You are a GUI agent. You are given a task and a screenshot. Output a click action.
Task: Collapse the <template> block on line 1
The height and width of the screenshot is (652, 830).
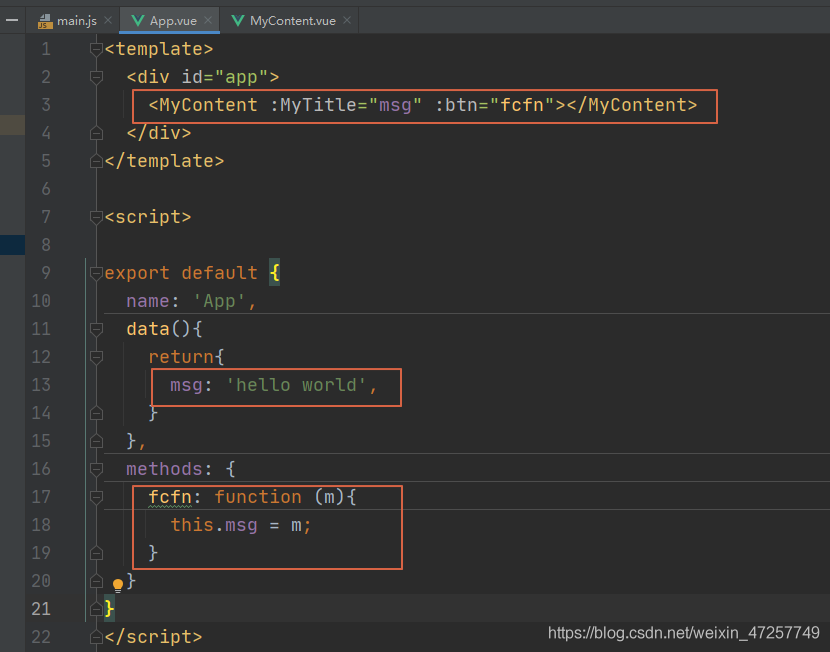tap(96, 49)
